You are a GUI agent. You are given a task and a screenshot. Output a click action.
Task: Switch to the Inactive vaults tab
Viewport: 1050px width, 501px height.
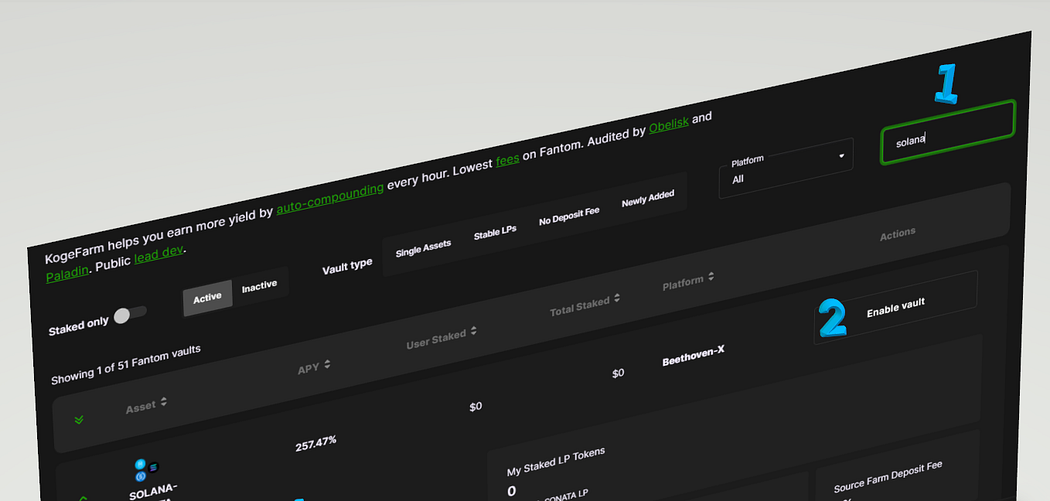pos(259,285)
